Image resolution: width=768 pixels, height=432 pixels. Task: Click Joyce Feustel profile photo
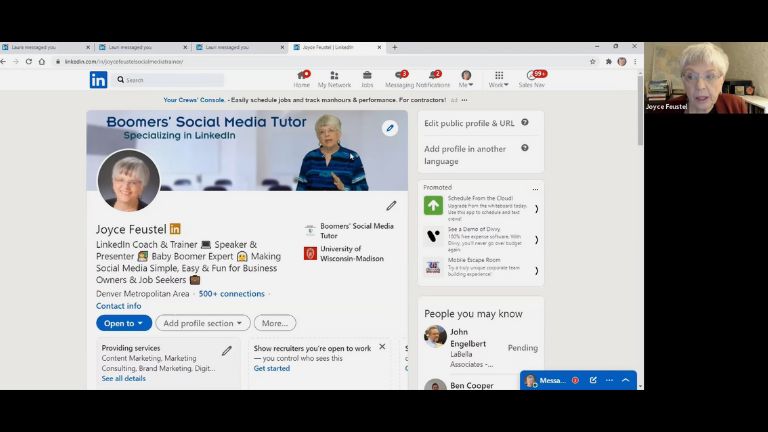click(x=128, y=180)
